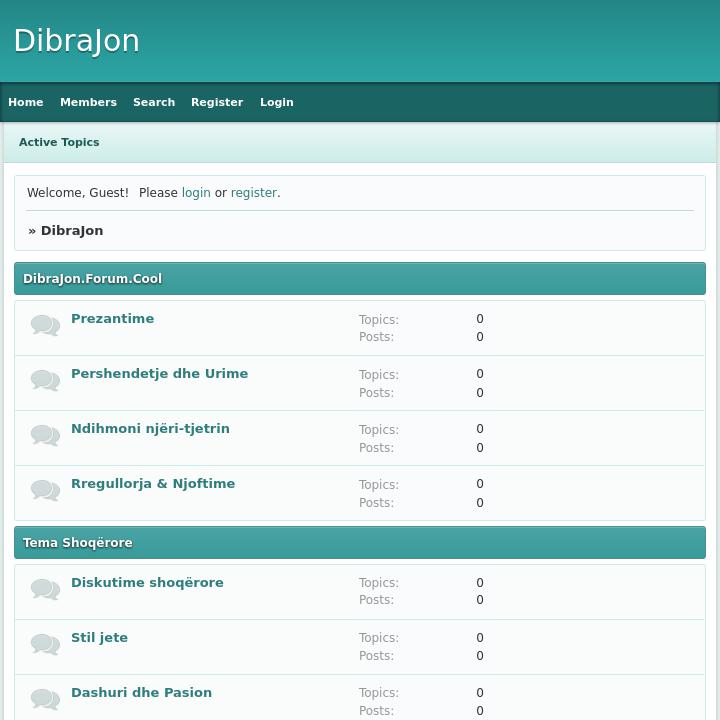Click the speech bubble icon beside Prezantime
The width and height of the screenshot is (720, 720).
pyautogui.click(x=45, y=325)
